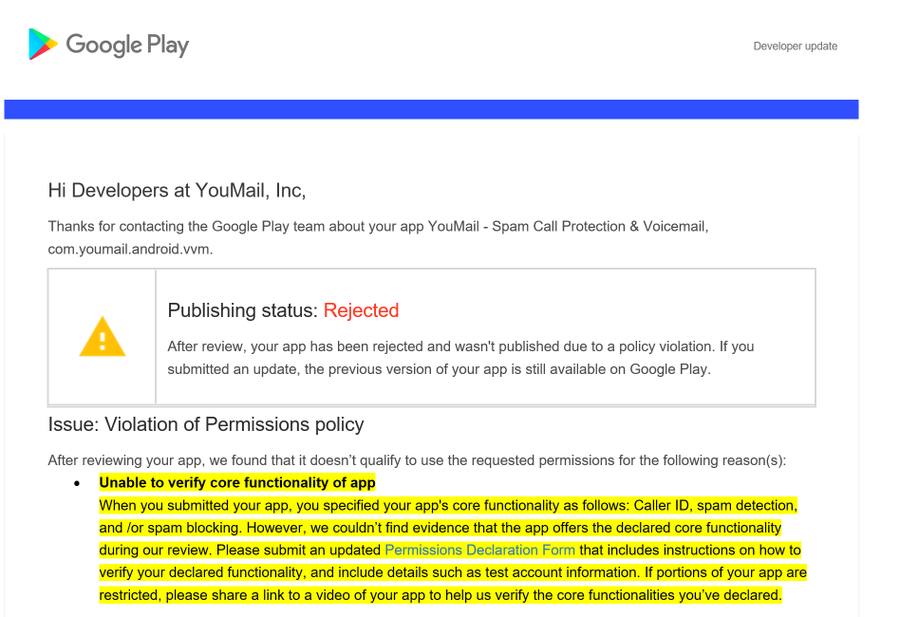The image size is (900, 617).
Task: Click the Google Play triangle logo
Action: point(40,44)
